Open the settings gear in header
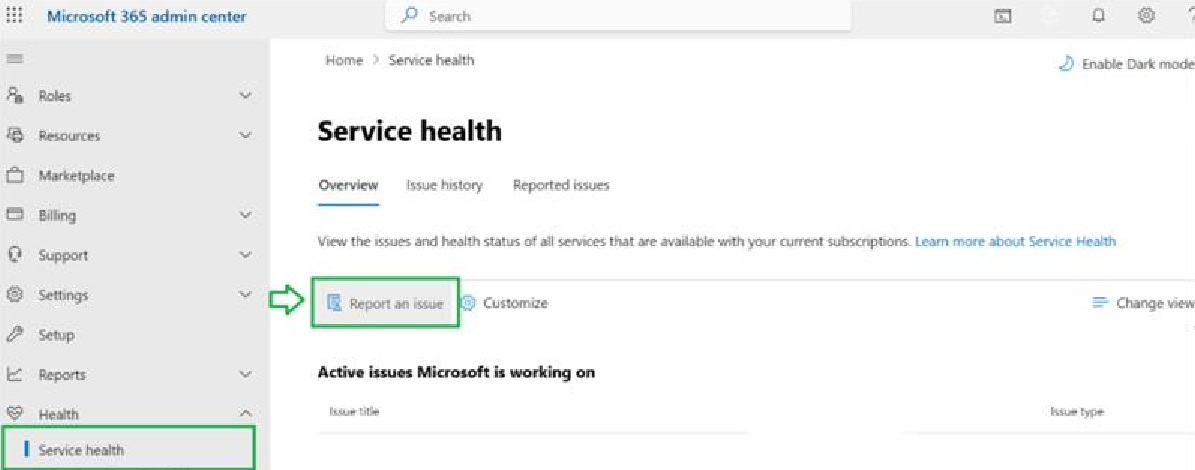The image size is (1195, 470). coord(1145,16)
